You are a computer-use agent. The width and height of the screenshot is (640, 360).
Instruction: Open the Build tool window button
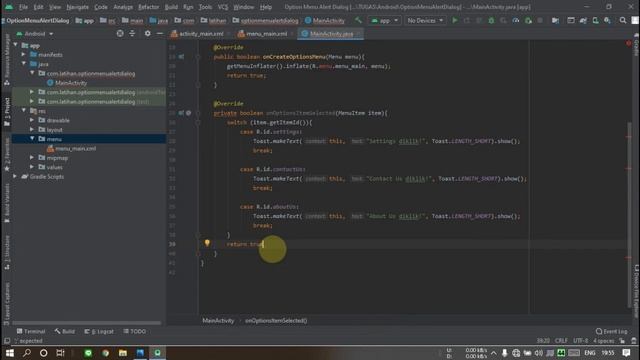[x=65, y=331]
